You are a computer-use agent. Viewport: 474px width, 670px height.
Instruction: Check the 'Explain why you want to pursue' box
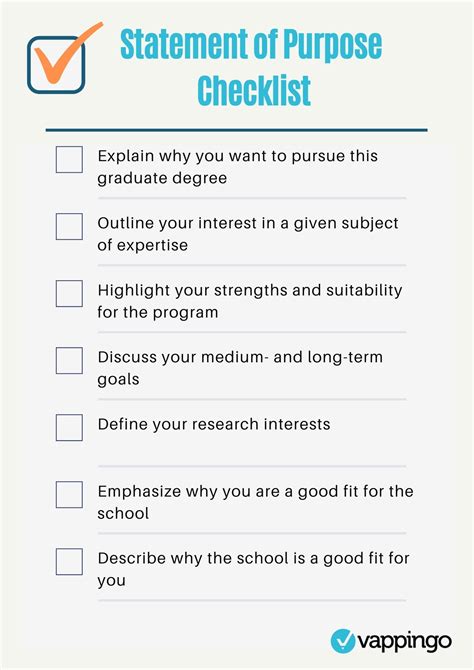point(69,159)
